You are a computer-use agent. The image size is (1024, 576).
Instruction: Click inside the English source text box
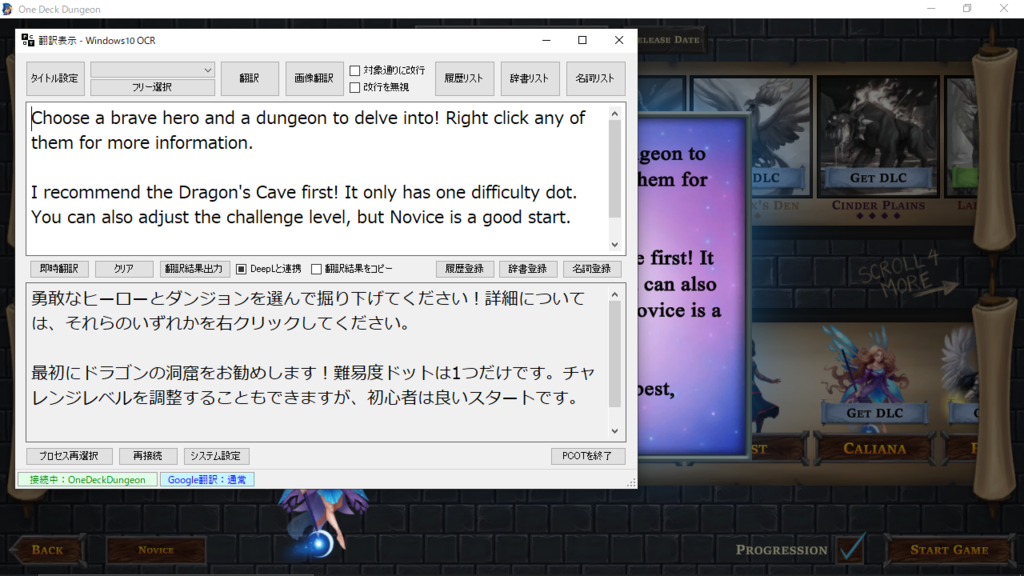pyautogui.click(x=317, y=178)
